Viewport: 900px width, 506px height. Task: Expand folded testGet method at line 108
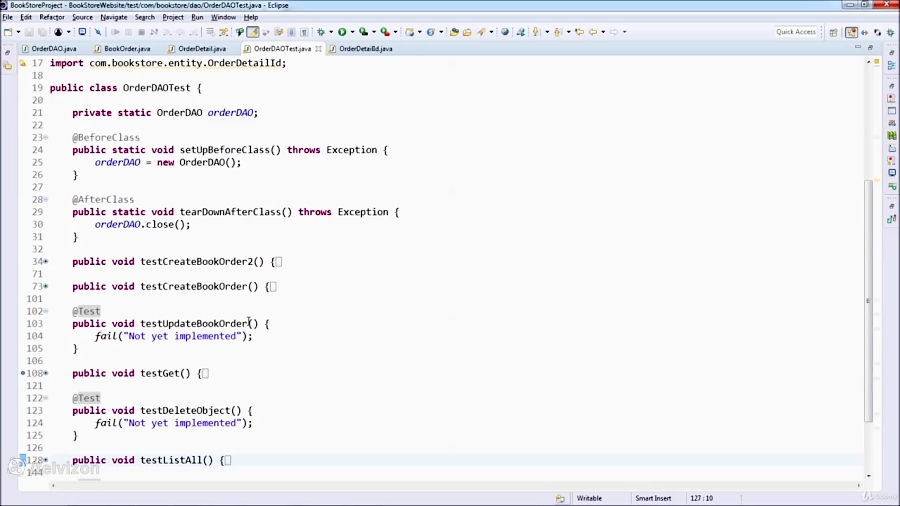46,373
